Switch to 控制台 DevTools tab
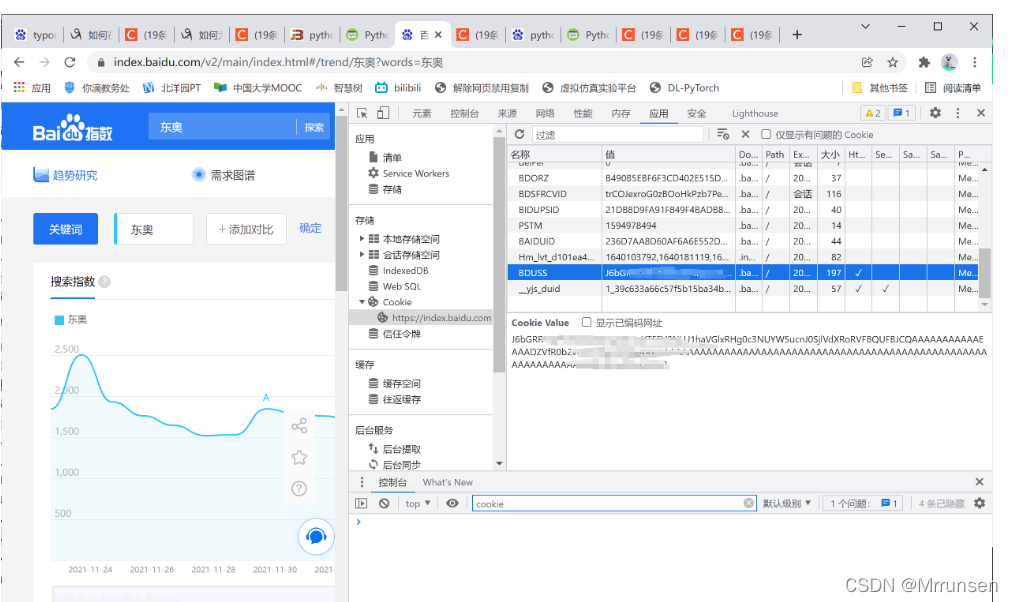The height and width of the screenshot is (602, 1013). (x=464, y=113)
